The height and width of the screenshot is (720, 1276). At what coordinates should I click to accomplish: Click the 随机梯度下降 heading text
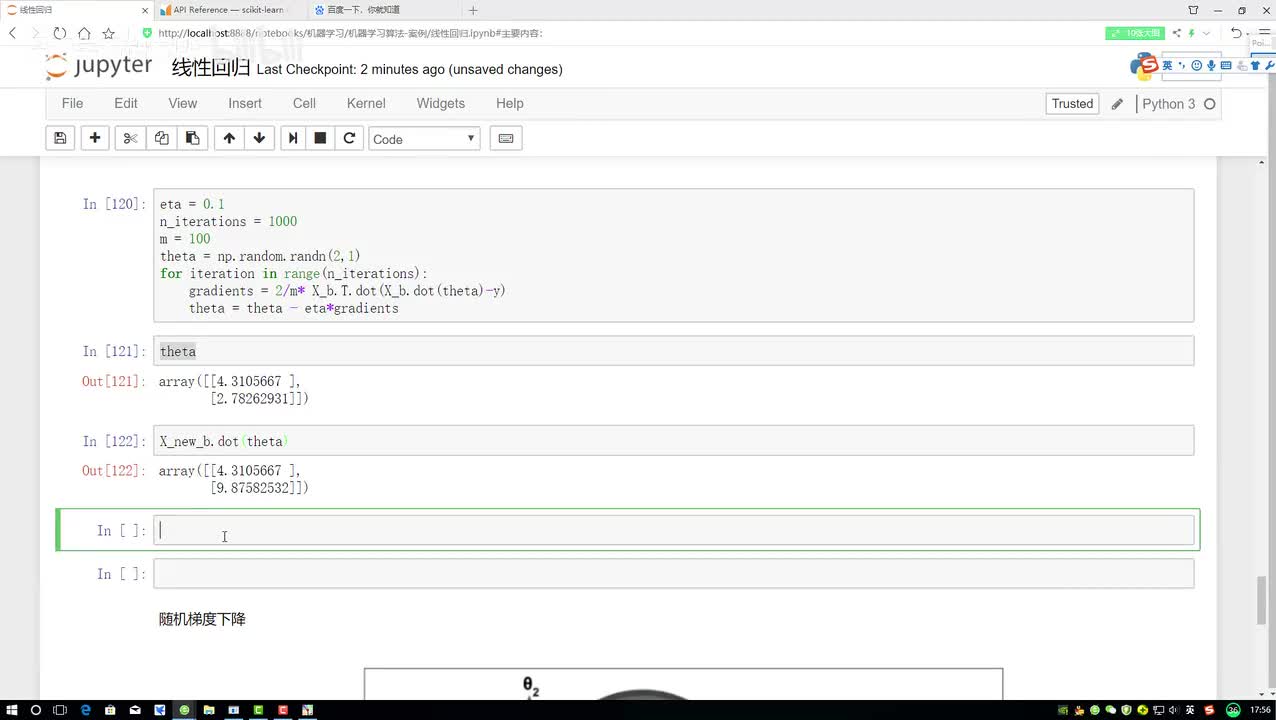pyautogui.click(x=202, y=619)
